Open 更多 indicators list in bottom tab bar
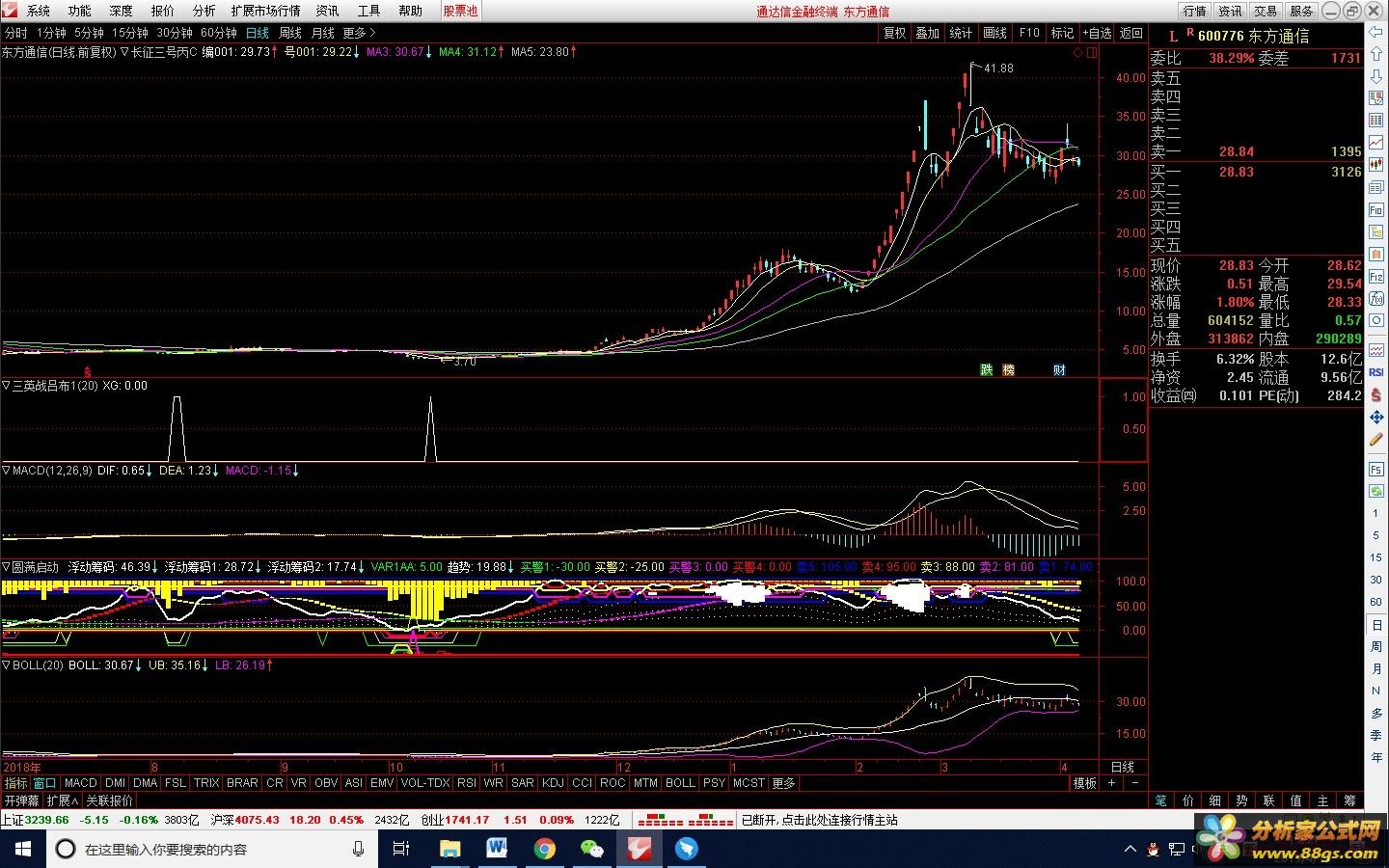The image size is (1389, 868). [x=783, y=783]
